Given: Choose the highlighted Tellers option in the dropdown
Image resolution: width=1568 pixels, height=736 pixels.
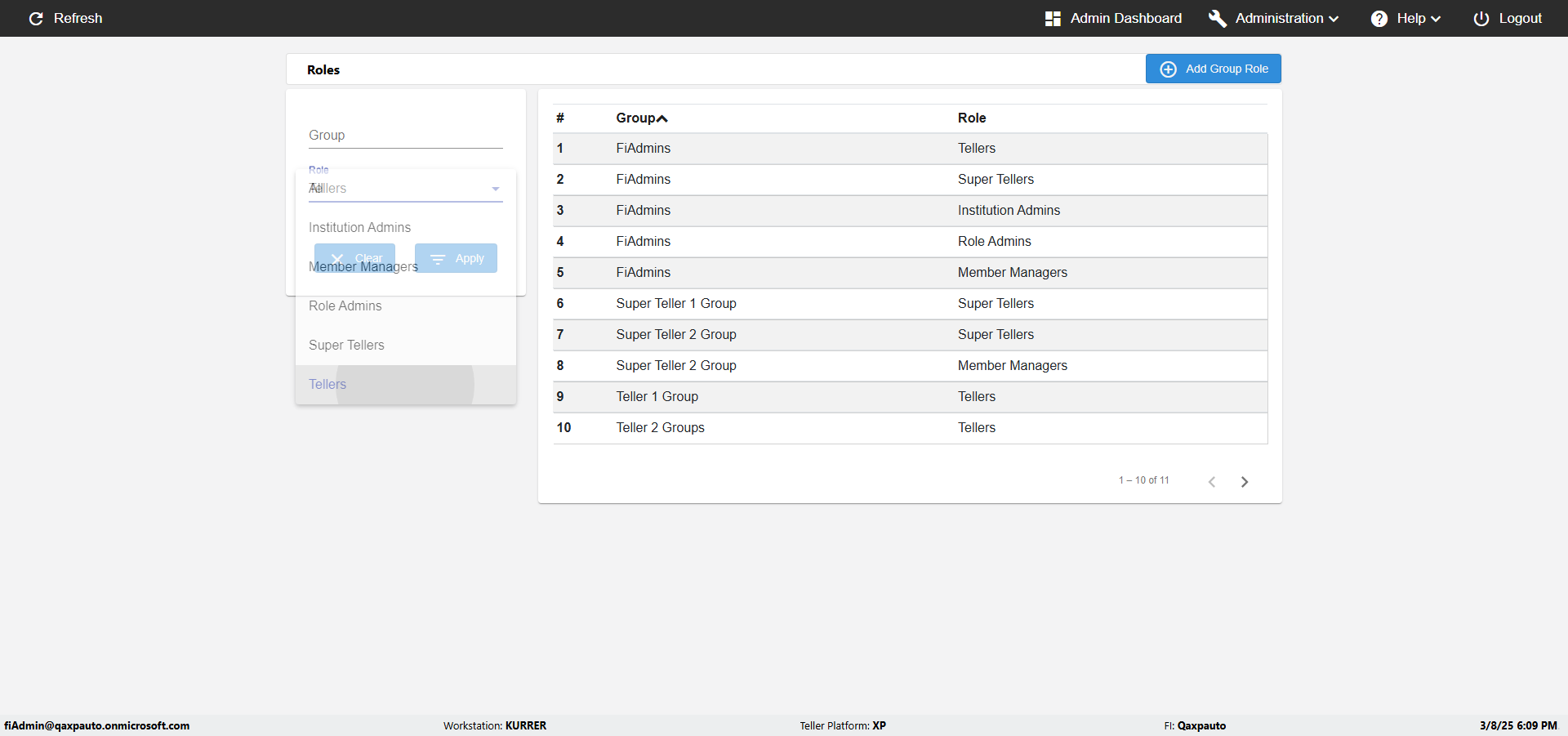Looking at the screenshot, I should pyautogui.click(x=406, y=384).
